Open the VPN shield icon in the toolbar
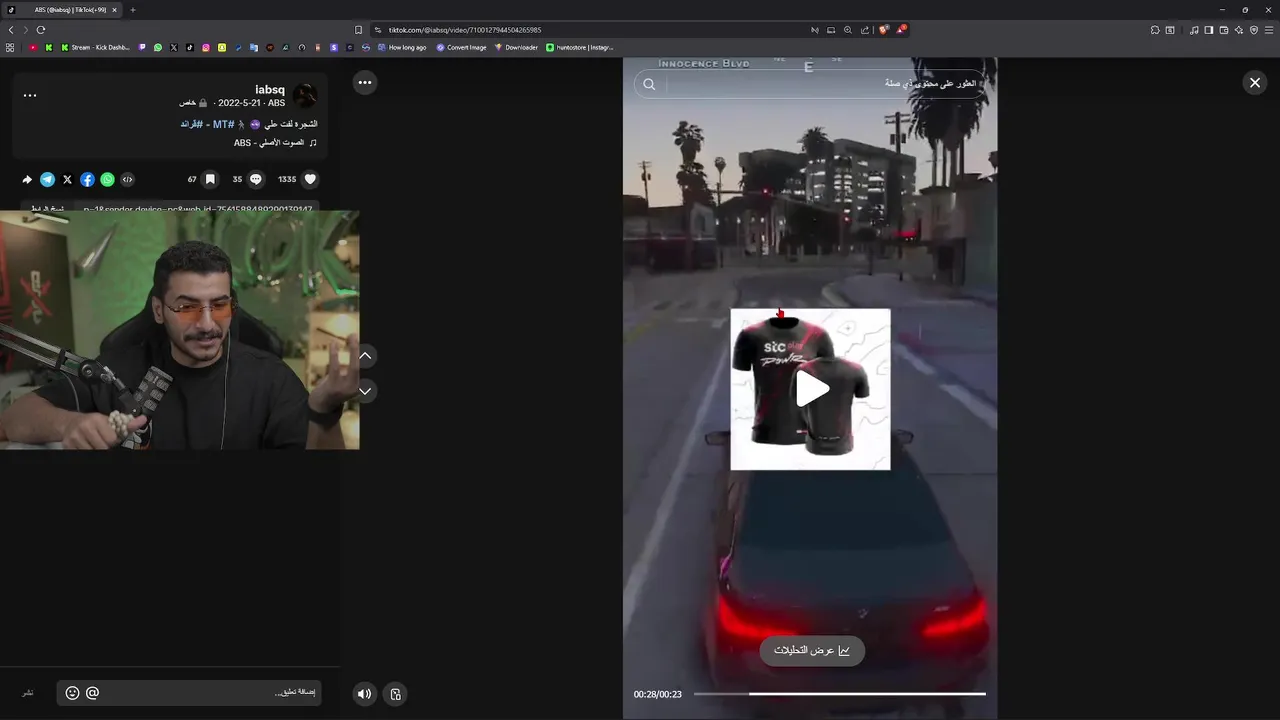 pyautogui.click(x=1254, y=30)
